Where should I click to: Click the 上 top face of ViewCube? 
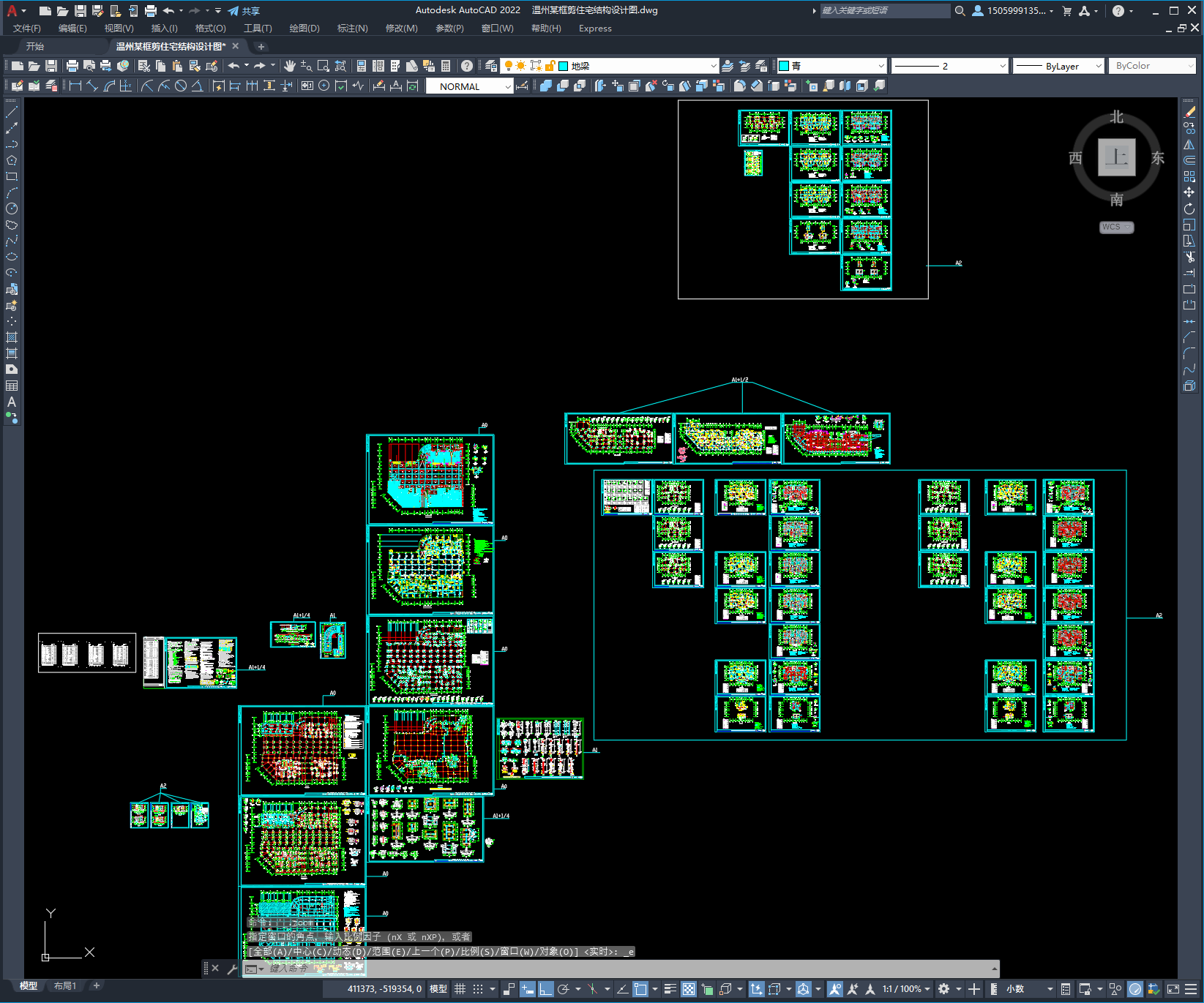[1116, 157]
